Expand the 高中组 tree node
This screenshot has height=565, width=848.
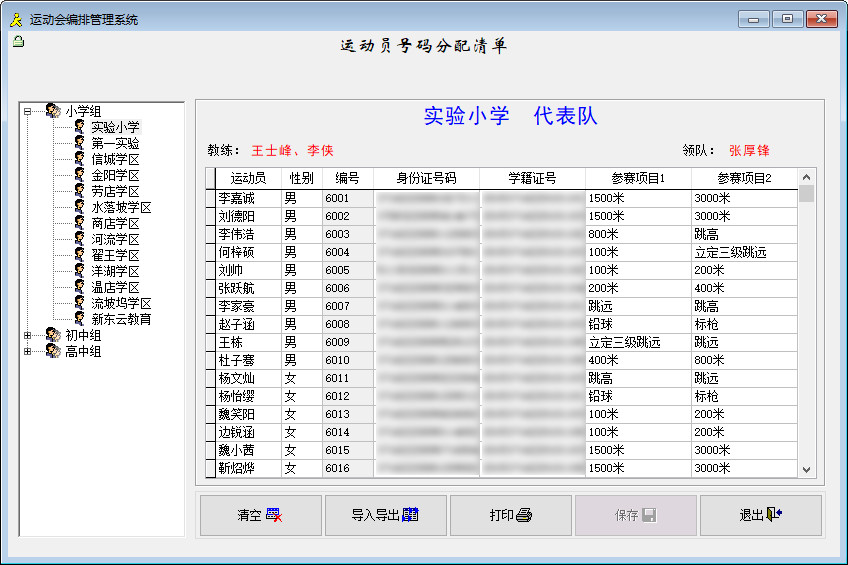click(x=28, y=351)
